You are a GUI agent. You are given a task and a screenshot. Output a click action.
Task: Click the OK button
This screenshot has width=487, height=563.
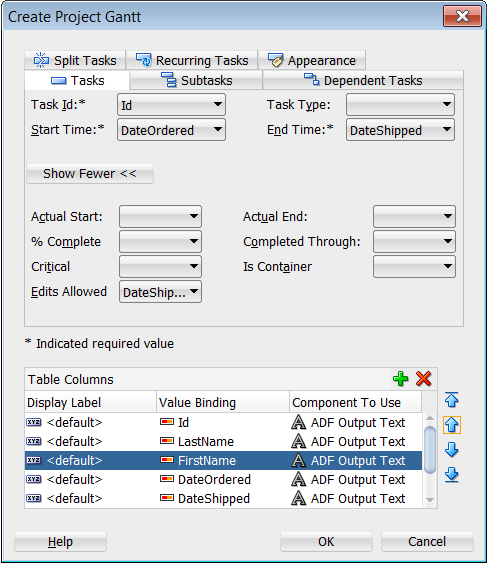click(x=326, y=541)
